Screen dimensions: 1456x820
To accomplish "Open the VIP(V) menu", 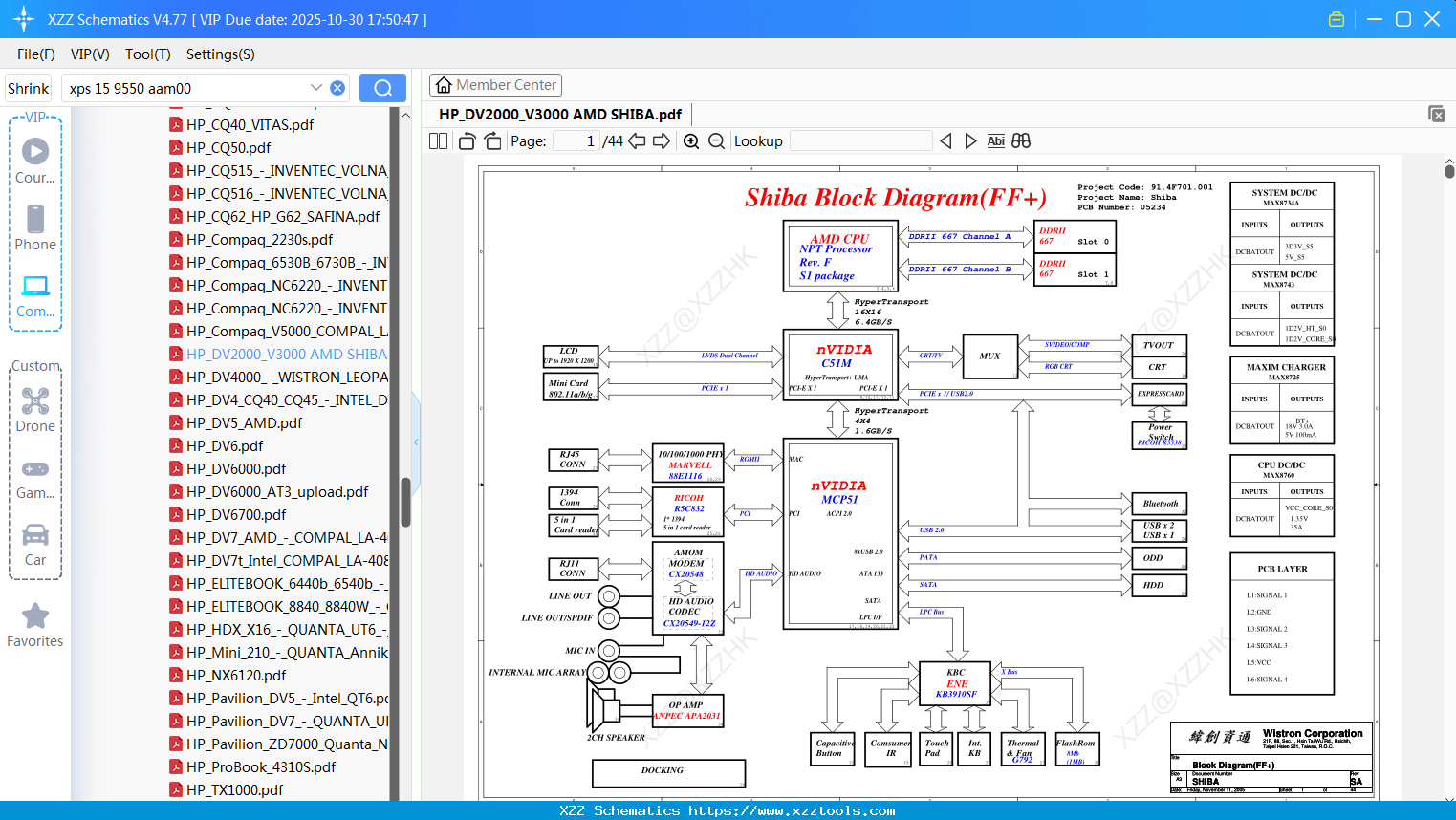I will pos(90,54).
